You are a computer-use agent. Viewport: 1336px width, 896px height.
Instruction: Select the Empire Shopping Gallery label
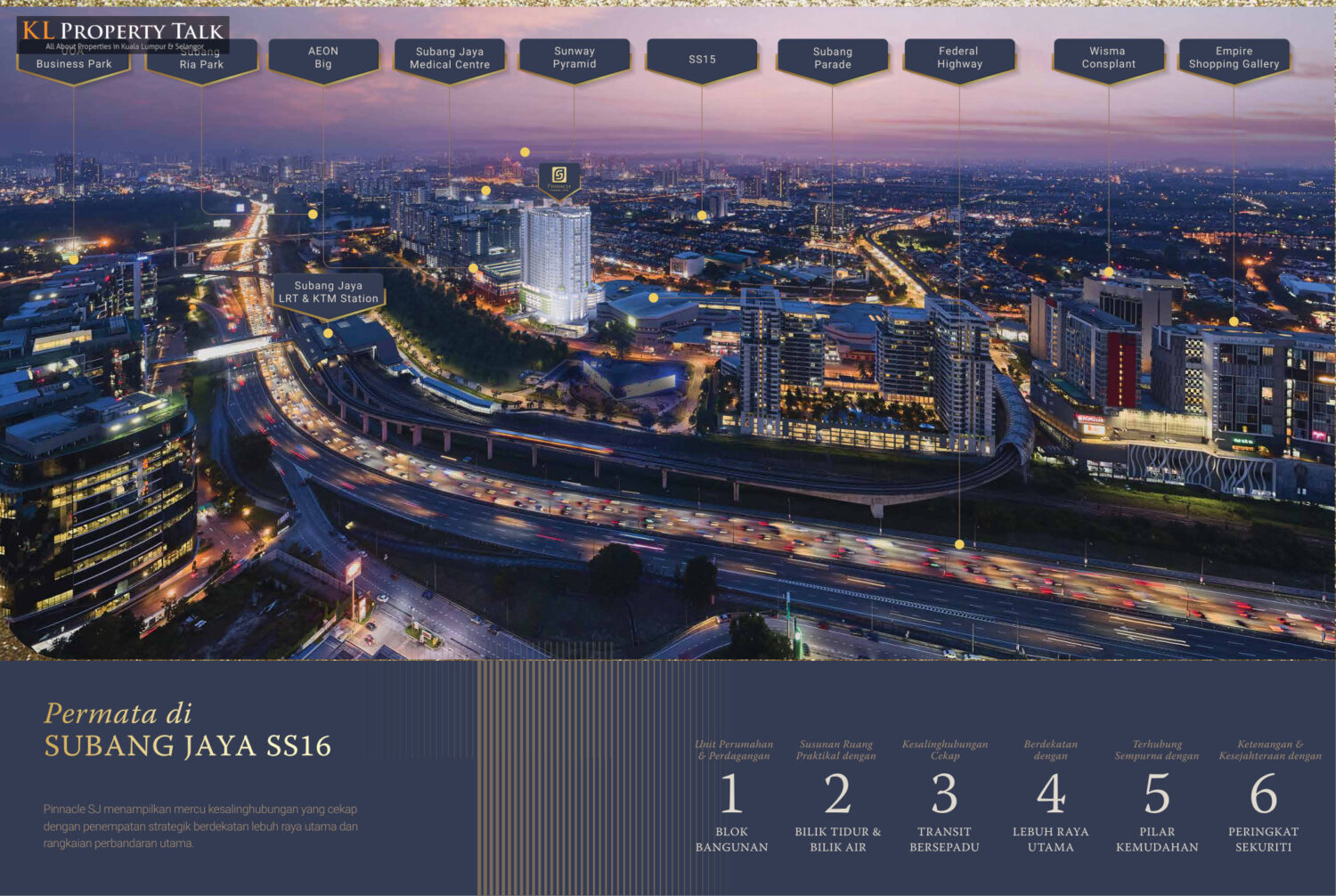pyautogui.click(x=1234, y=58)
